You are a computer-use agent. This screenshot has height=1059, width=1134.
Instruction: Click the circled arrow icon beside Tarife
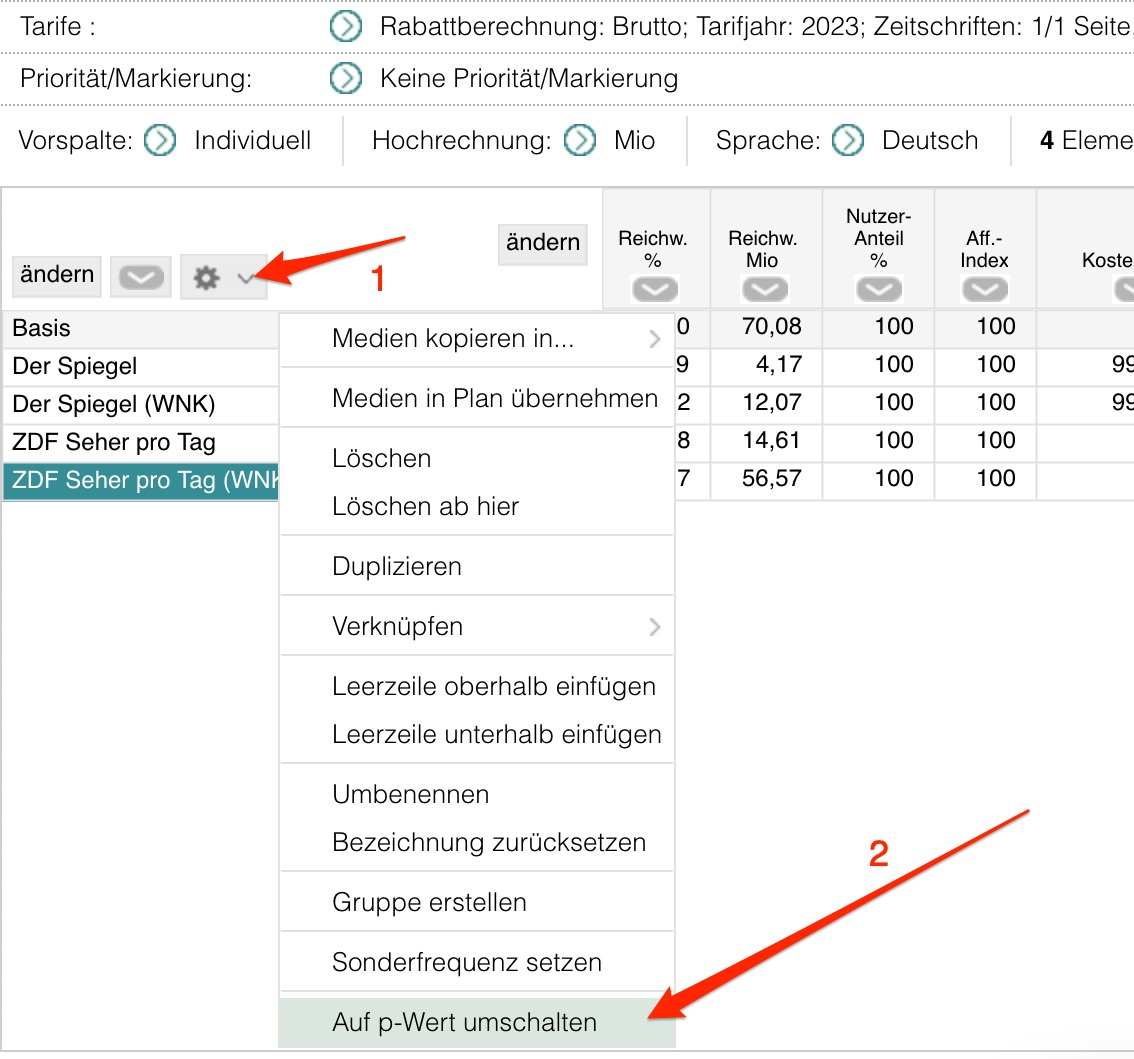(345, 27)
